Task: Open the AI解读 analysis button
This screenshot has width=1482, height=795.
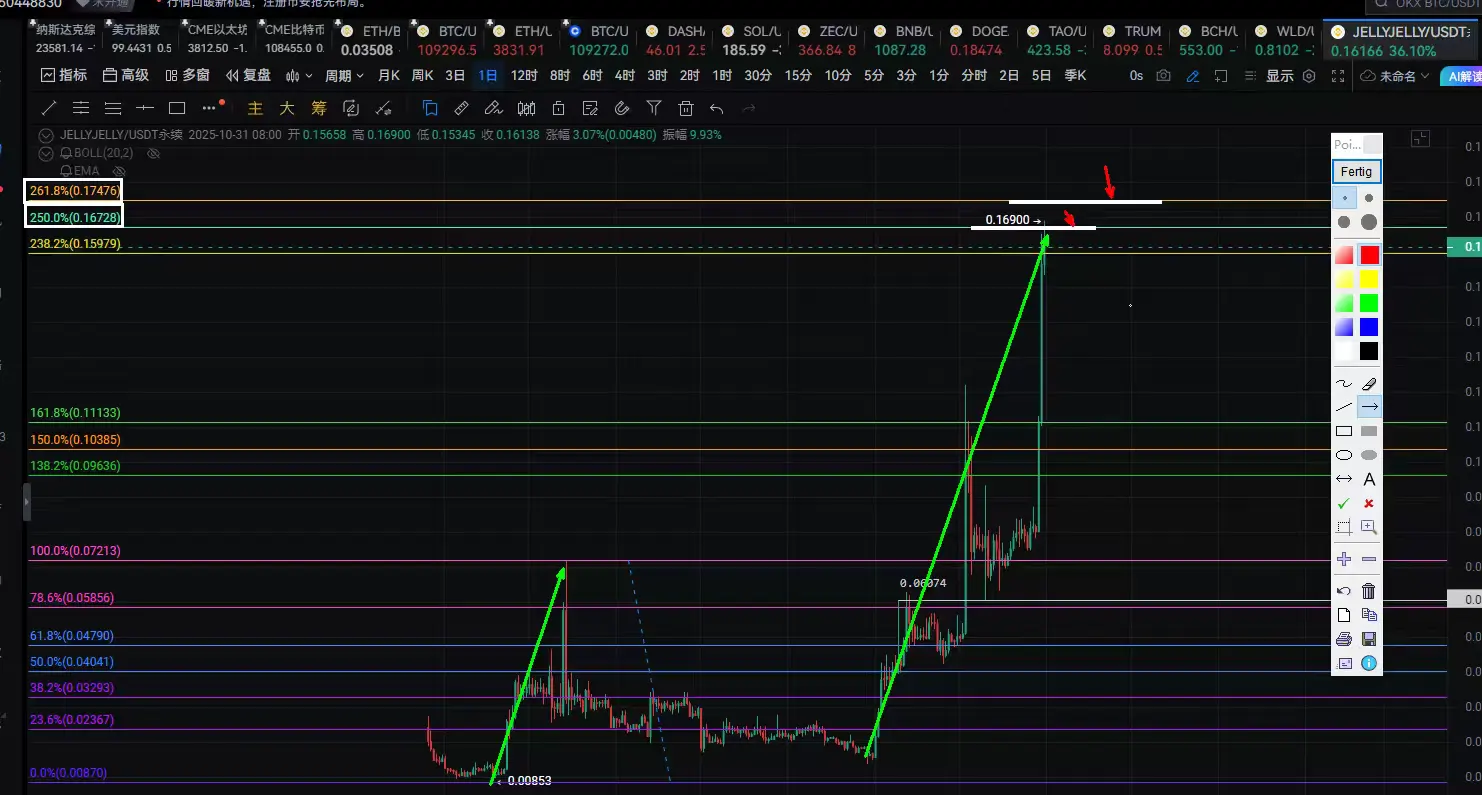Action: point(1461,76)
